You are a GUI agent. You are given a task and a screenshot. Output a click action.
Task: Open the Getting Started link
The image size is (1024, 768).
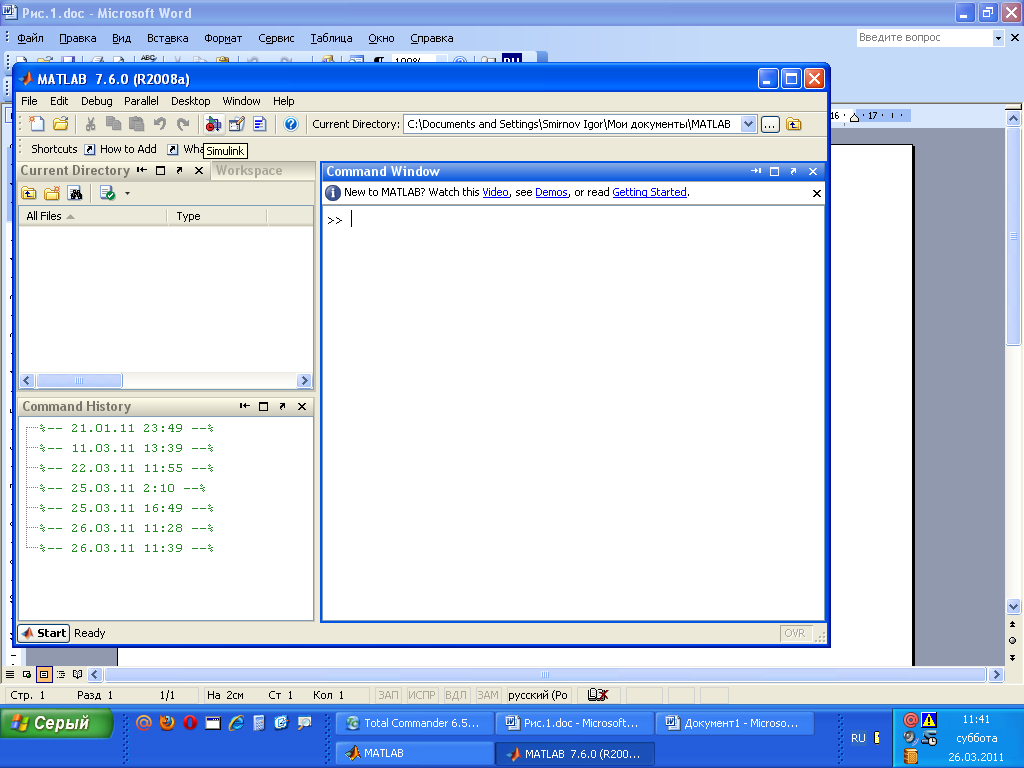coord(649,192)
